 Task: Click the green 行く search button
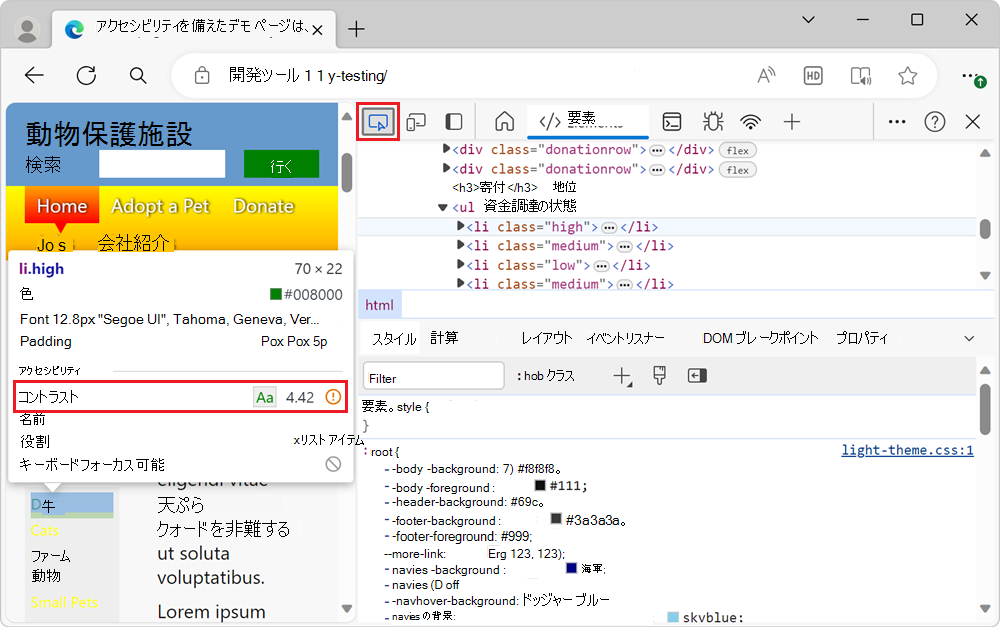(x=281, y=165)
